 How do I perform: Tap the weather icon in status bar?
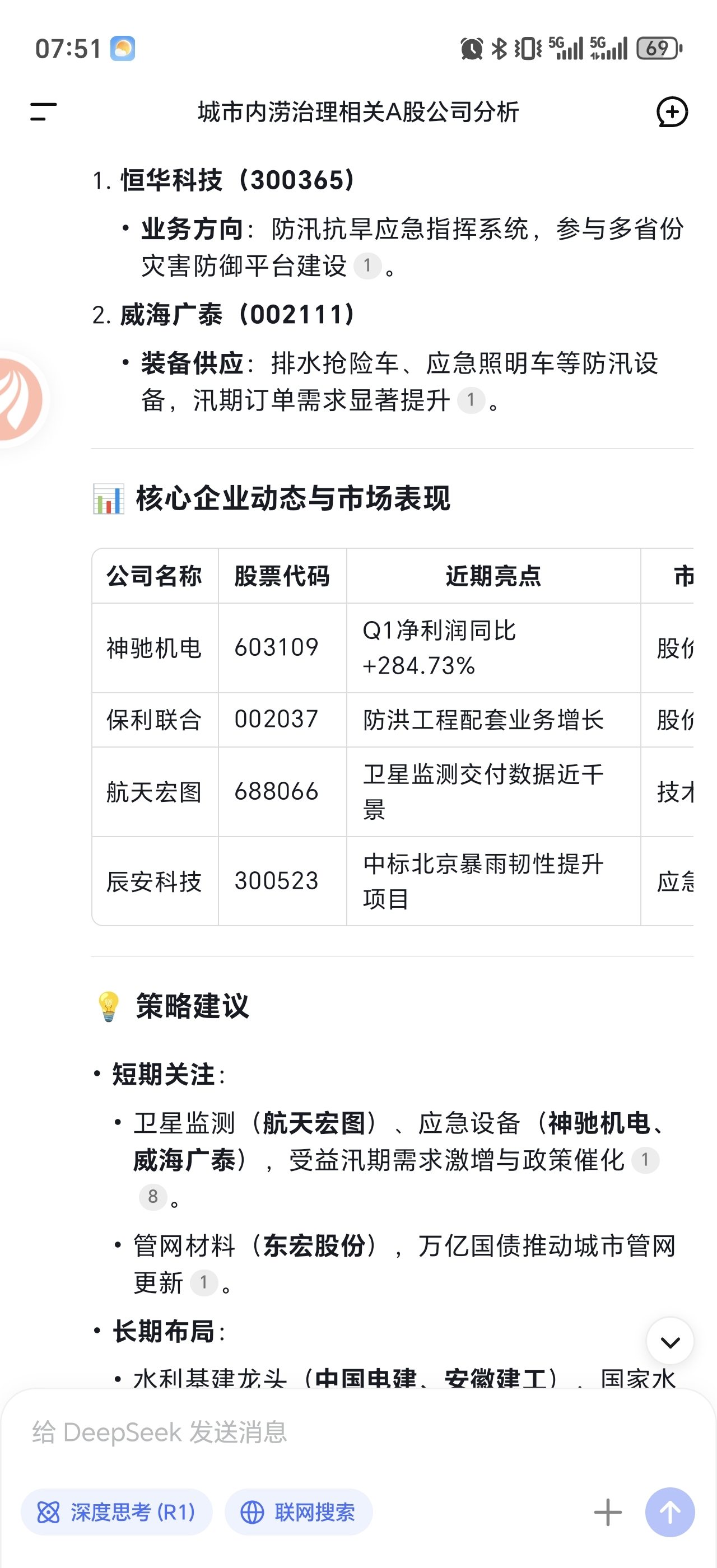[x=122, y=49]
